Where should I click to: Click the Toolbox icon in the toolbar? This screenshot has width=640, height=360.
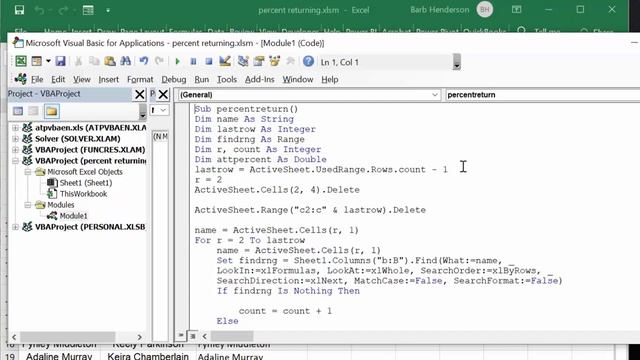tap(291, 61)
